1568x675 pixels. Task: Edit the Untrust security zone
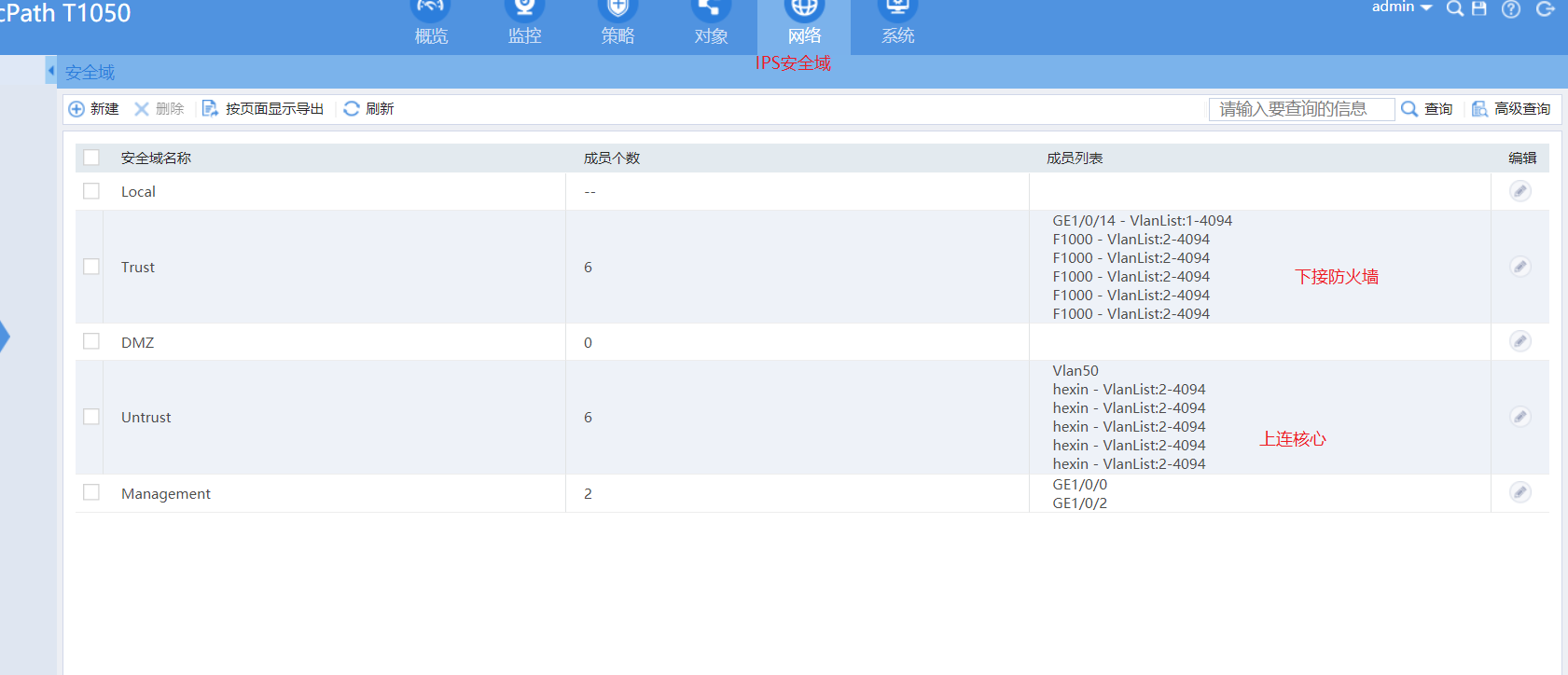[1520, 417]
